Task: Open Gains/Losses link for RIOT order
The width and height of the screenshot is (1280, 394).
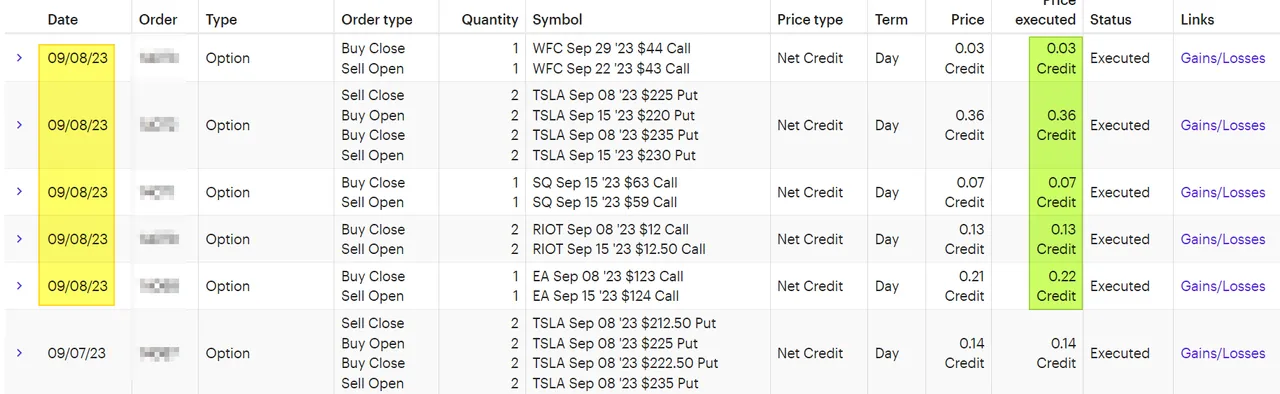Action: click(1222, 239)
